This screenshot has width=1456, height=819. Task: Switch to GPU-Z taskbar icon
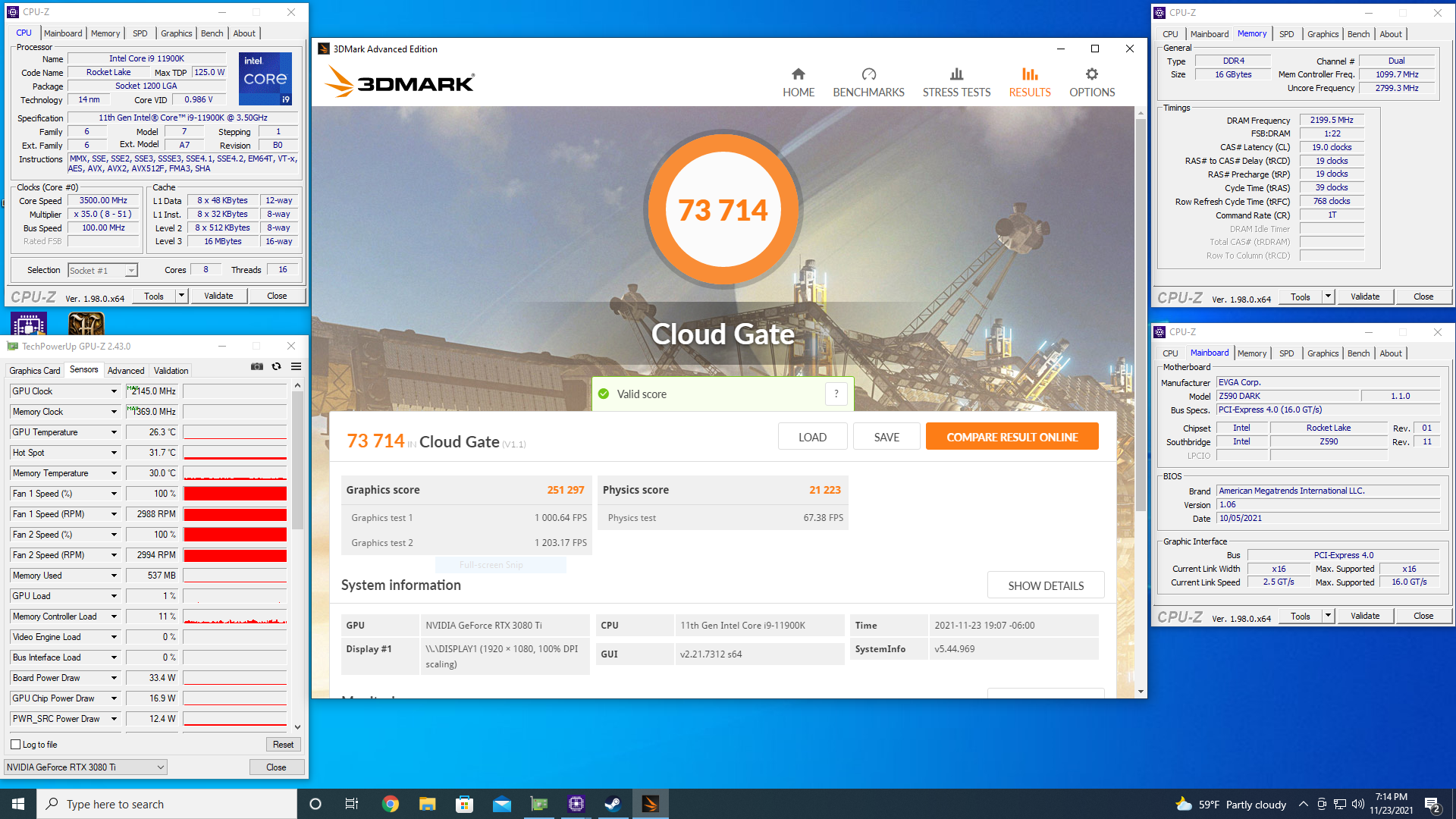coord(539,804)
